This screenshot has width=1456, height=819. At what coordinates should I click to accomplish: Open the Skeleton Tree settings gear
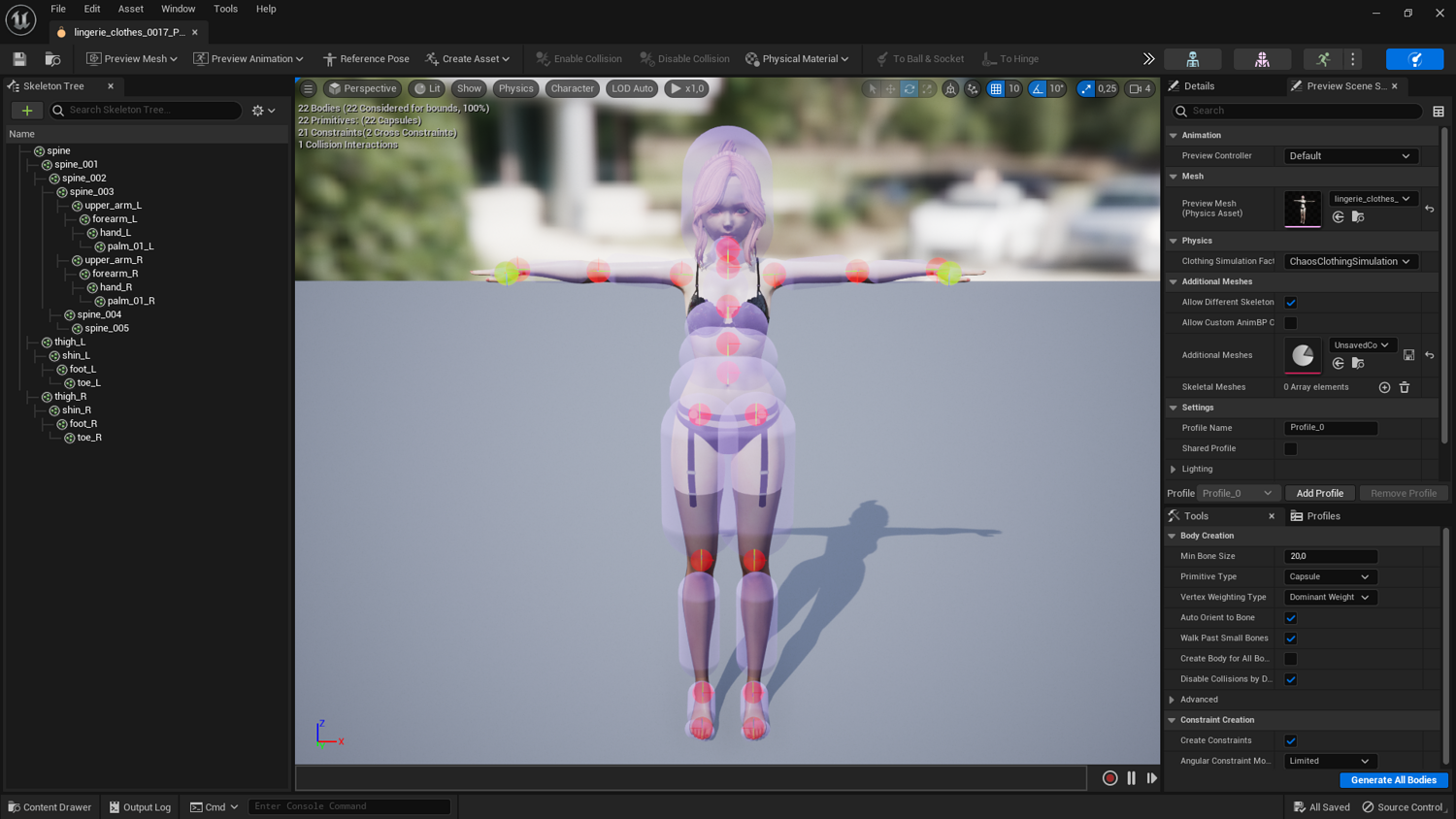point(263,111)
